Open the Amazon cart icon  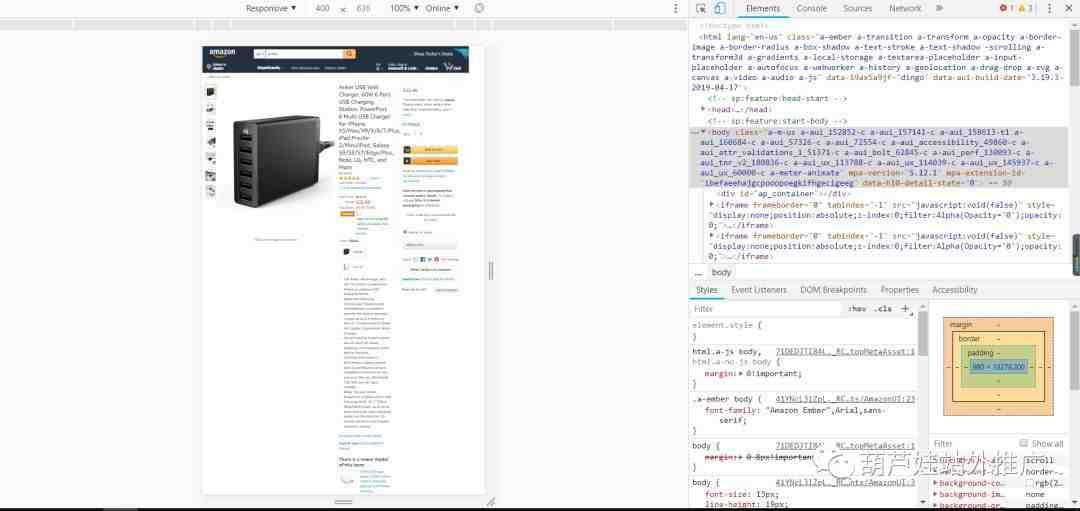[x=453, y=67]
